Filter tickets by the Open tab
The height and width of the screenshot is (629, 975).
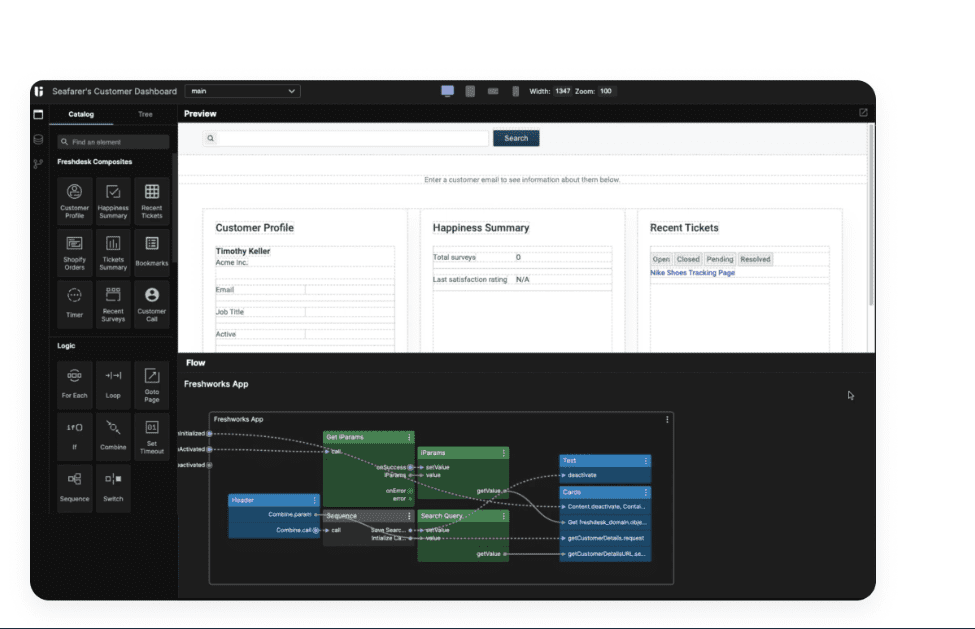click(661, 259)
